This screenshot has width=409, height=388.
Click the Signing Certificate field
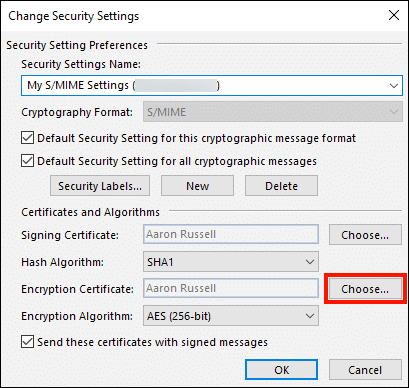click(x=231, y=234)
